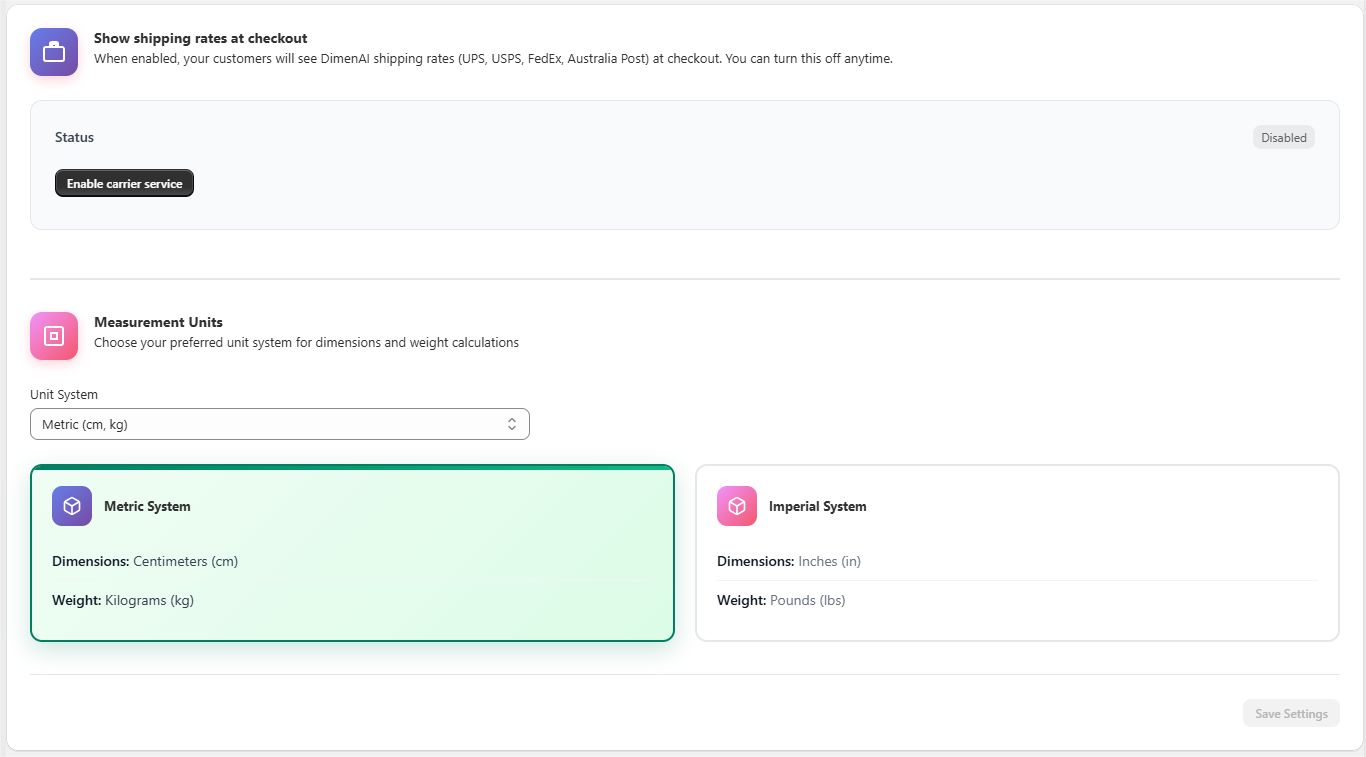Click the Show shipping rates at checkout heading

click(200, 38)
